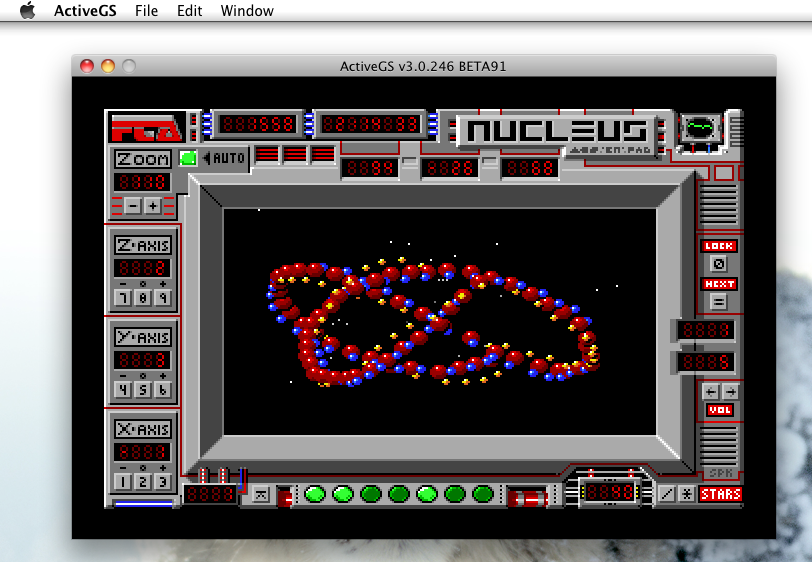812x562 pixels.
Task: Open the Window menu
Action: point(247,11)
